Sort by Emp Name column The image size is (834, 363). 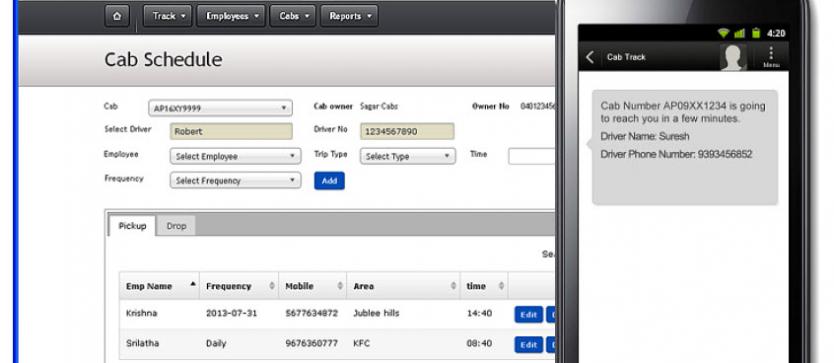point(159,286)
